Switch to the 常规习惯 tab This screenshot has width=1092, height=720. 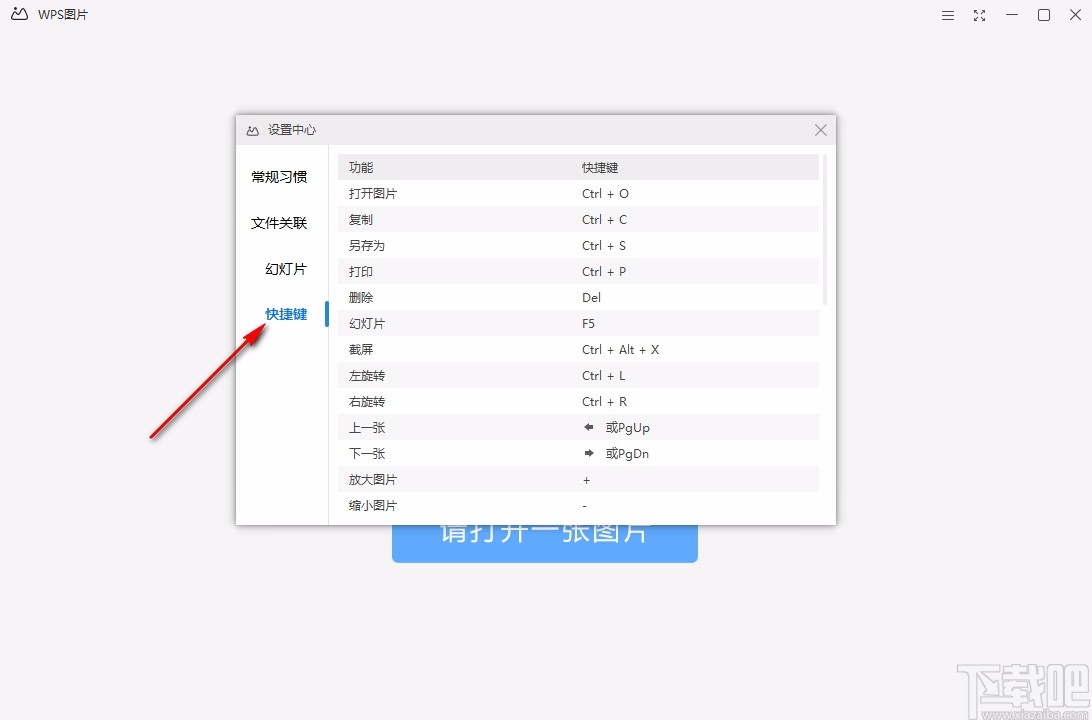[279, 176]
